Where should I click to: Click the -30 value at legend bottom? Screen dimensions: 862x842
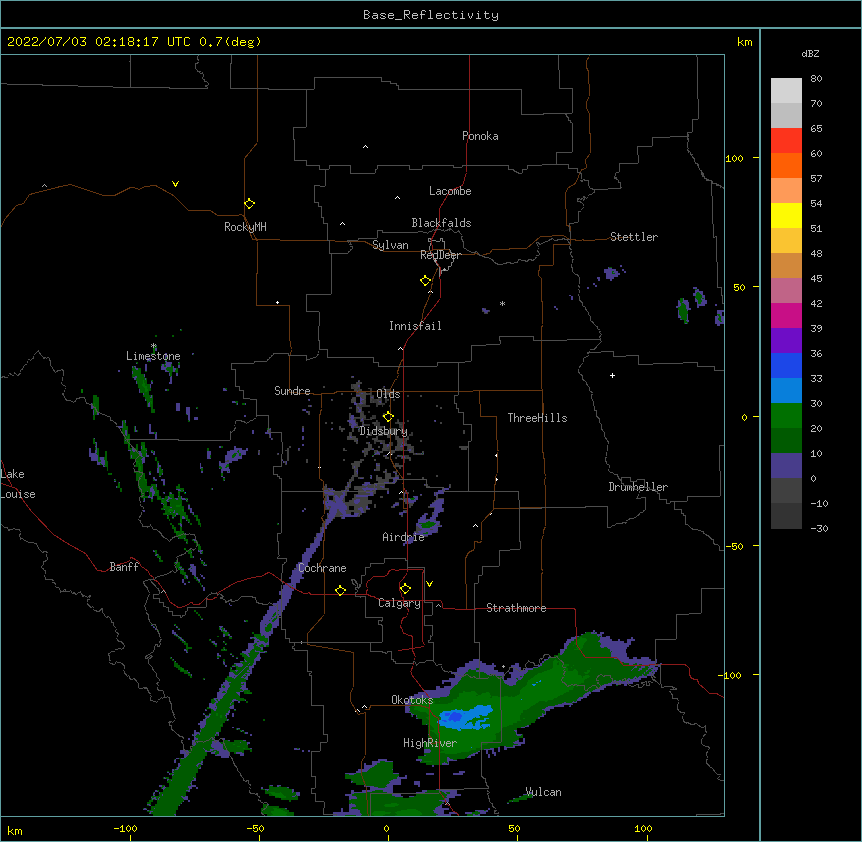pos(819,529)
